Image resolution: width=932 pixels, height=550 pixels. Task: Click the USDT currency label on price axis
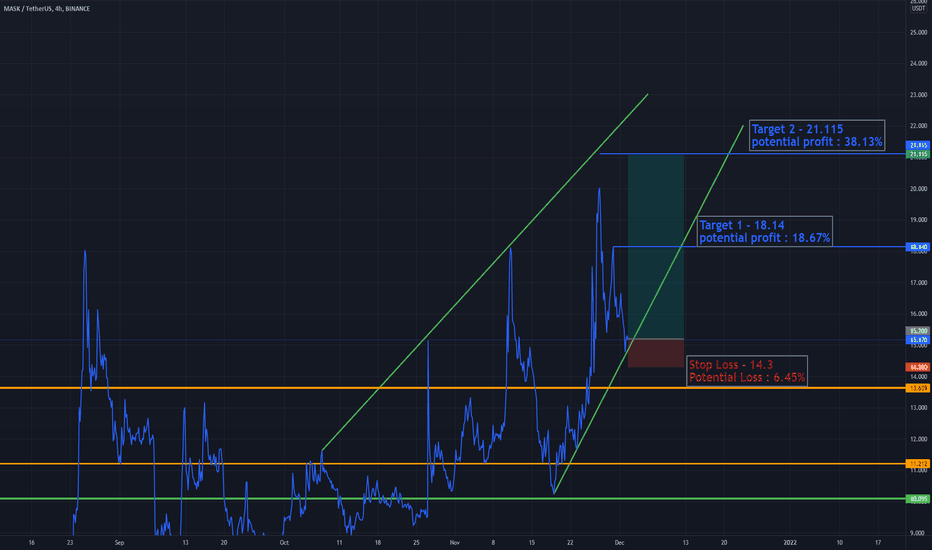coord(918,8)
